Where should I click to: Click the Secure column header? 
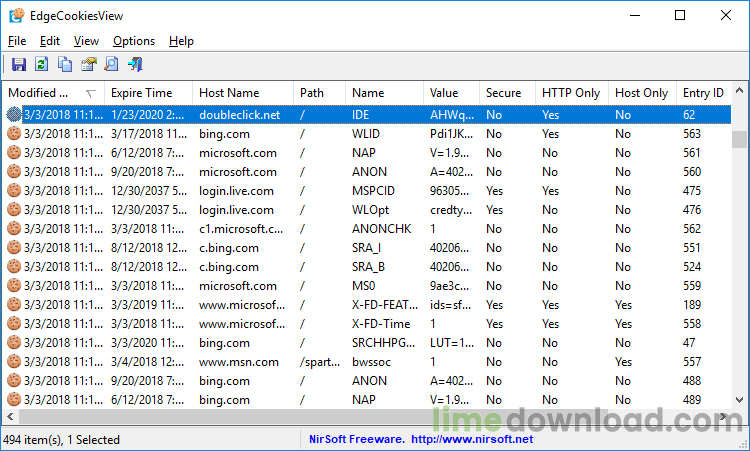504,93
